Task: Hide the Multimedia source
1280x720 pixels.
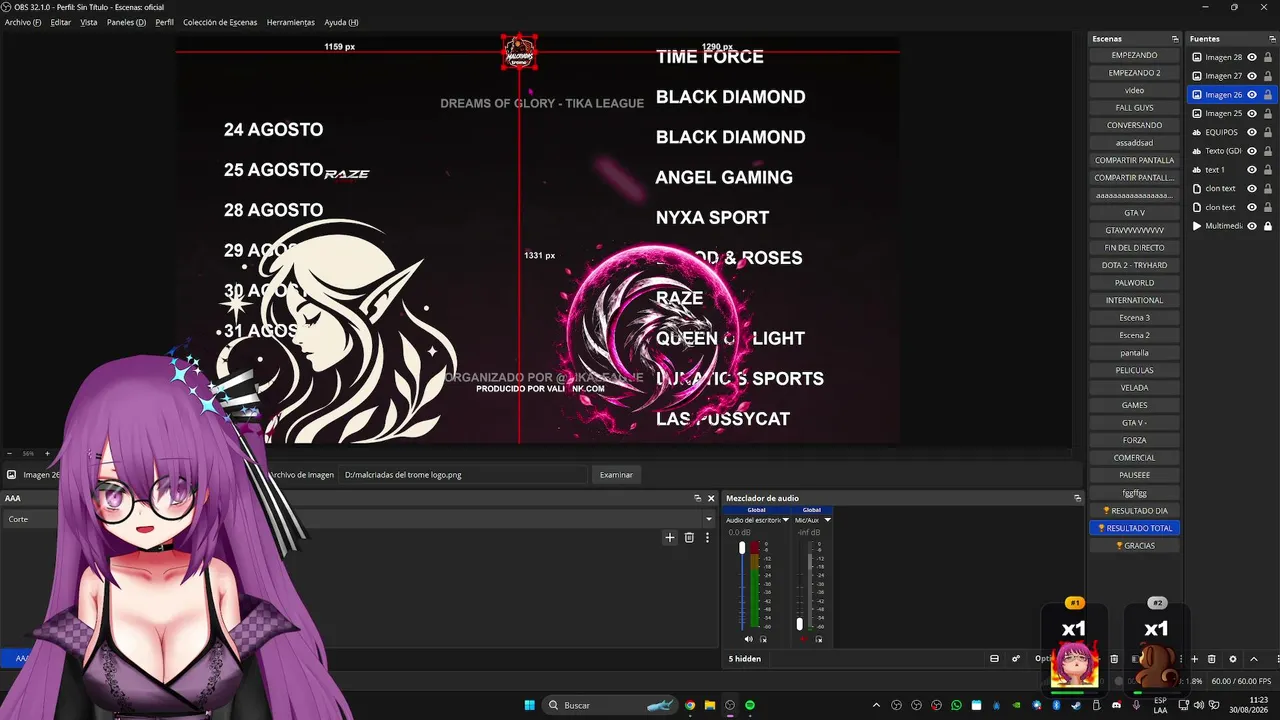Action: point(1252,226)
